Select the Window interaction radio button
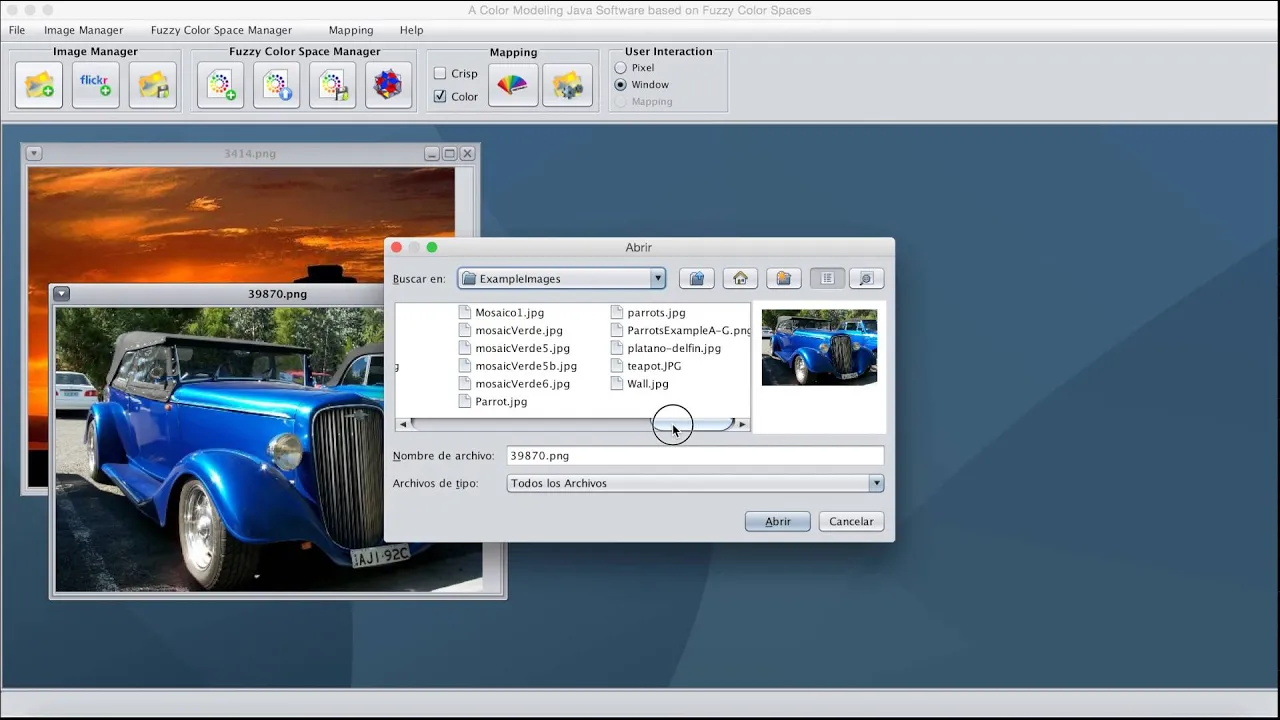1280x720 pixels. click(x=621, y=85)
